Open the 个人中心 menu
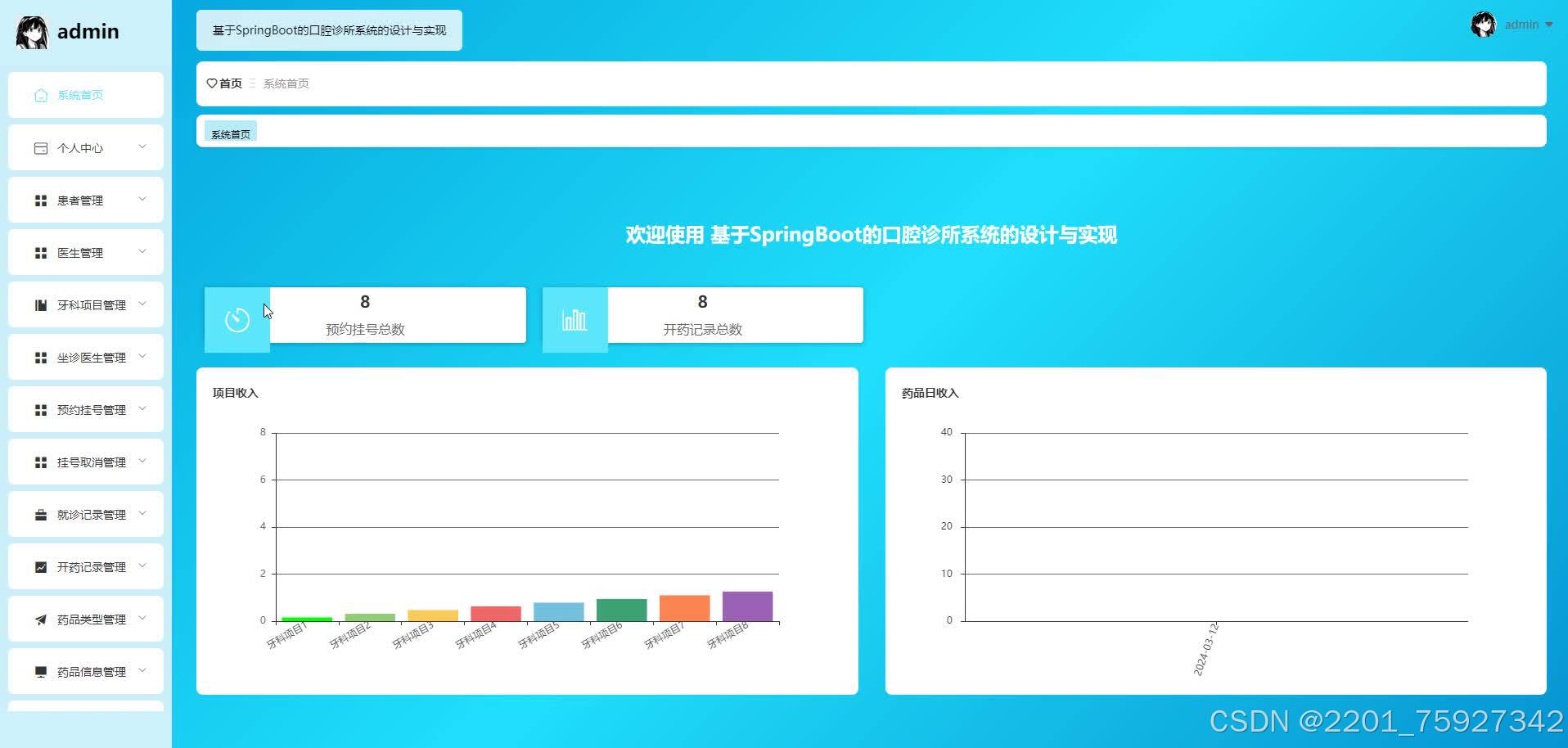Image resolution: width=1568 pixels, height=748 pixels. pos(86,147)
